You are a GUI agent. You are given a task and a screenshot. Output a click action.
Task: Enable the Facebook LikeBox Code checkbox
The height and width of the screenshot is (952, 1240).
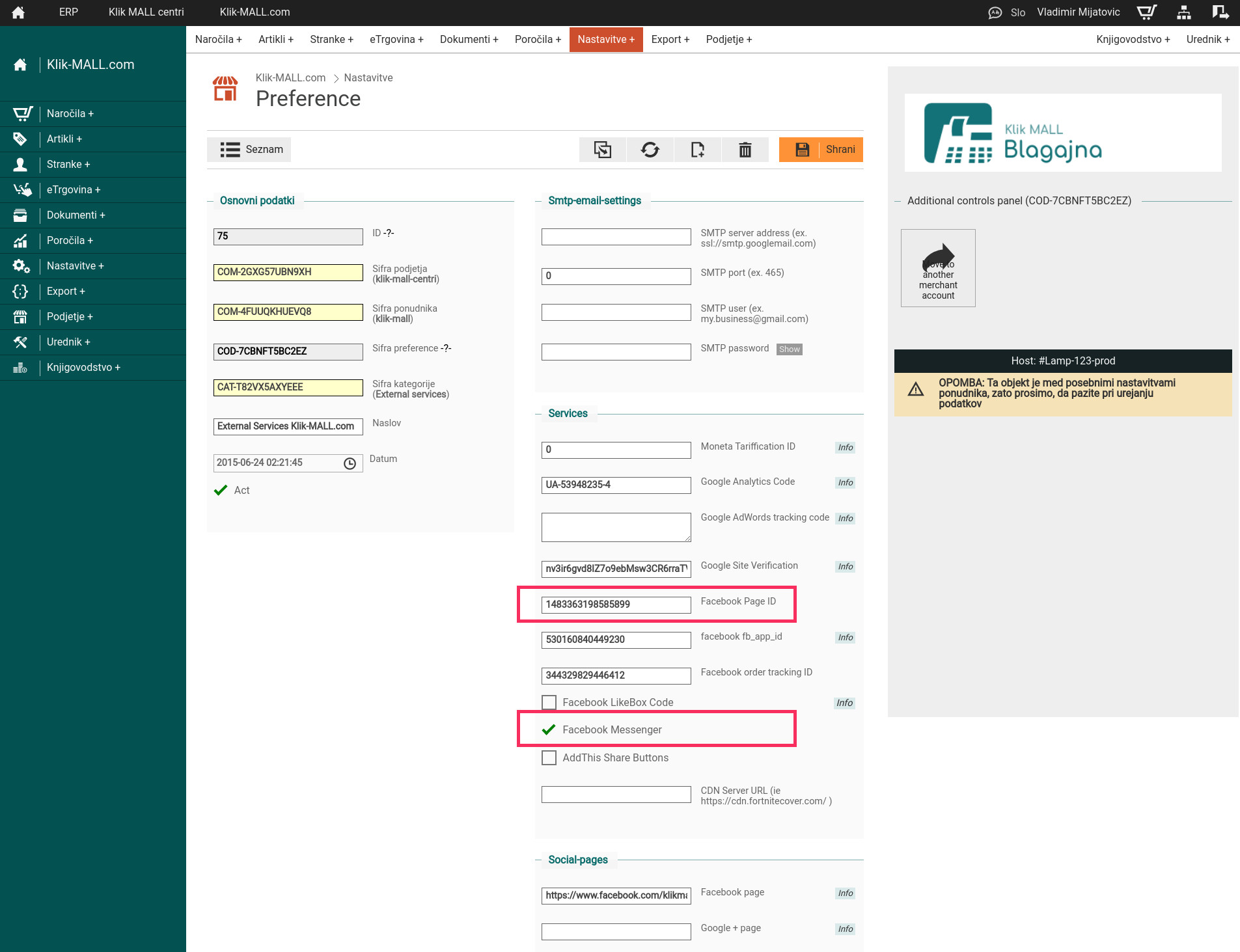549,703
